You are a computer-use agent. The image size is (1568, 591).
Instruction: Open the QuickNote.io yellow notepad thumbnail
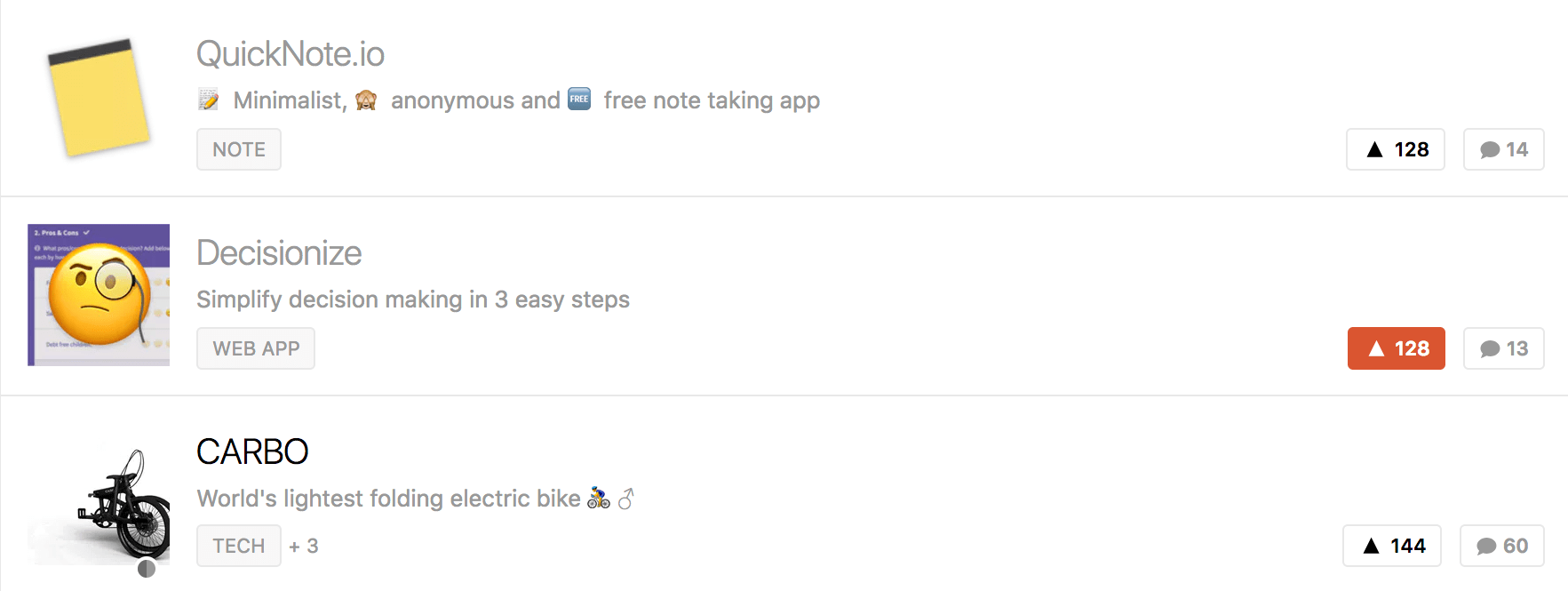[99, 97]
